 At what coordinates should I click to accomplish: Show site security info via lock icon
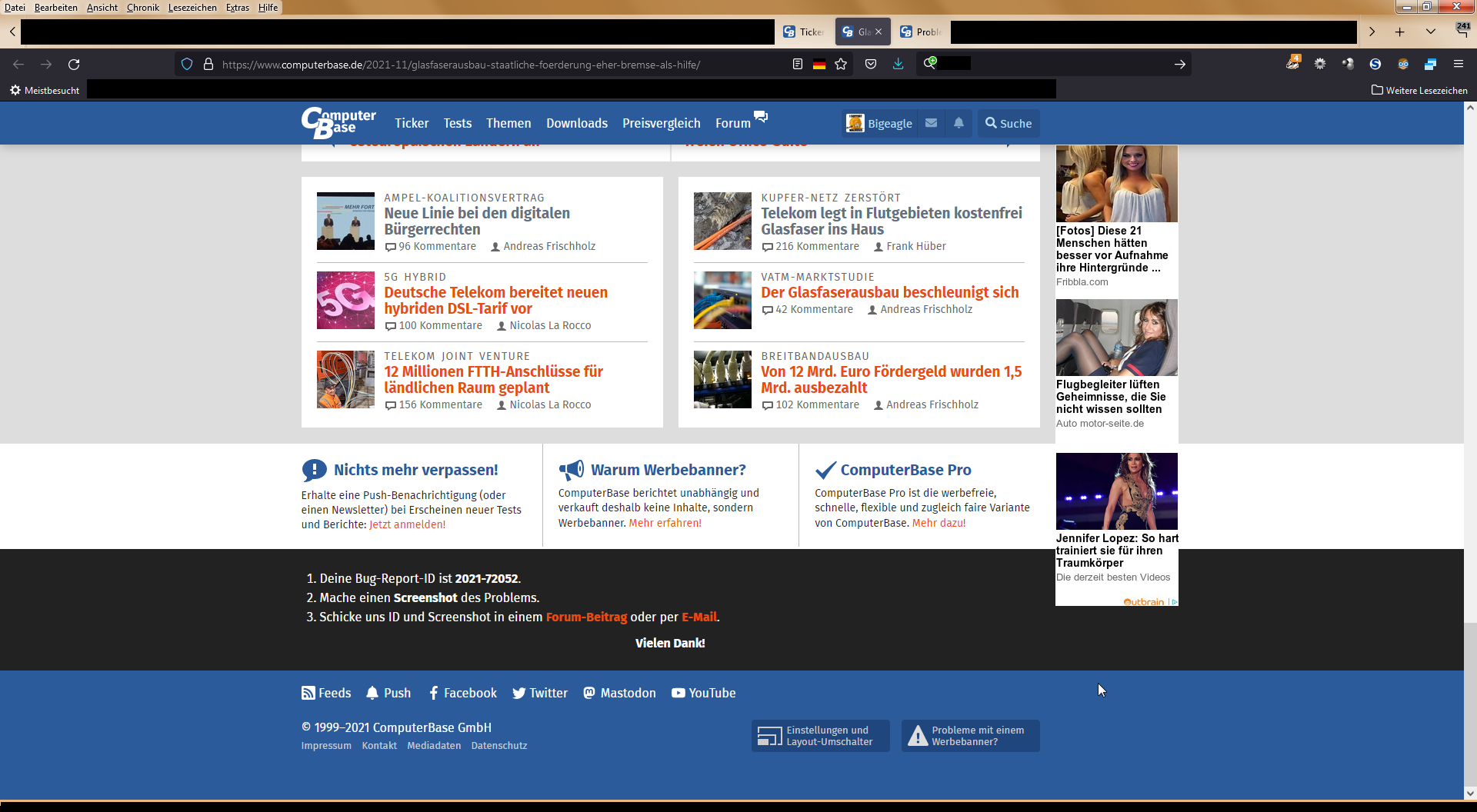click(x=208, y=65)
